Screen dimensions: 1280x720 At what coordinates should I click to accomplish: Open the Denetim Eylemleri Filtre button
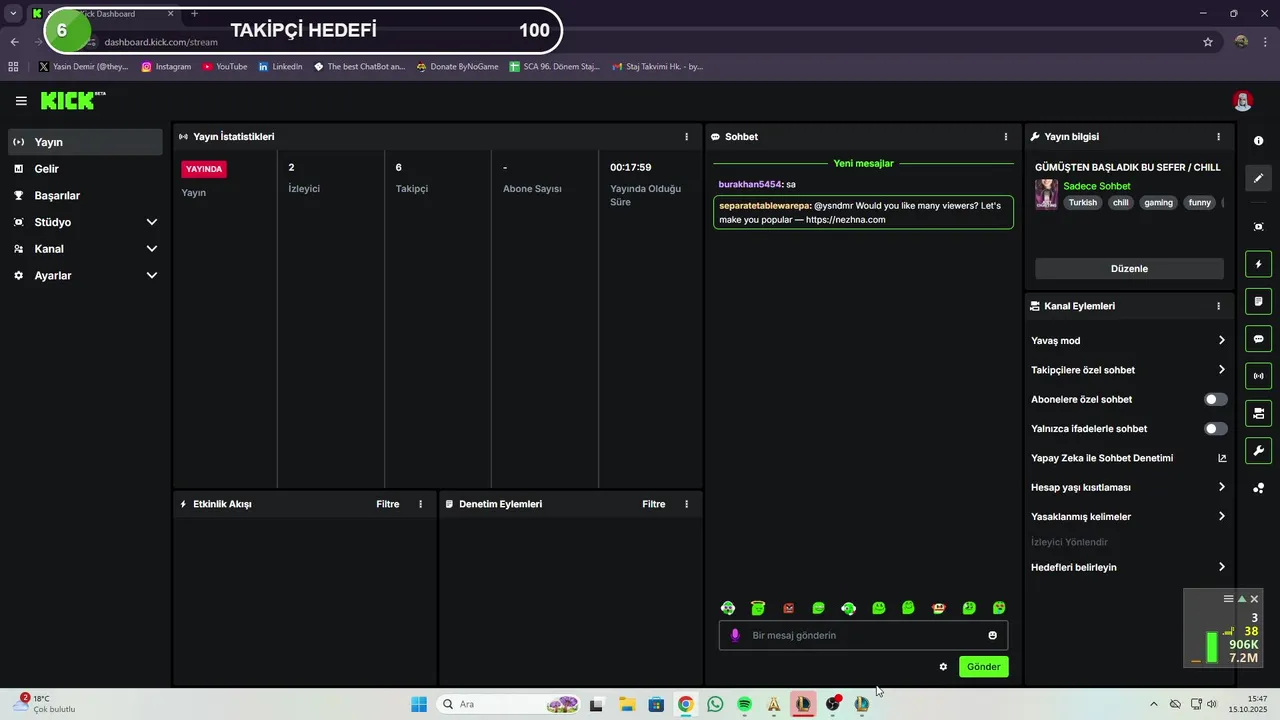pos(654,504)
